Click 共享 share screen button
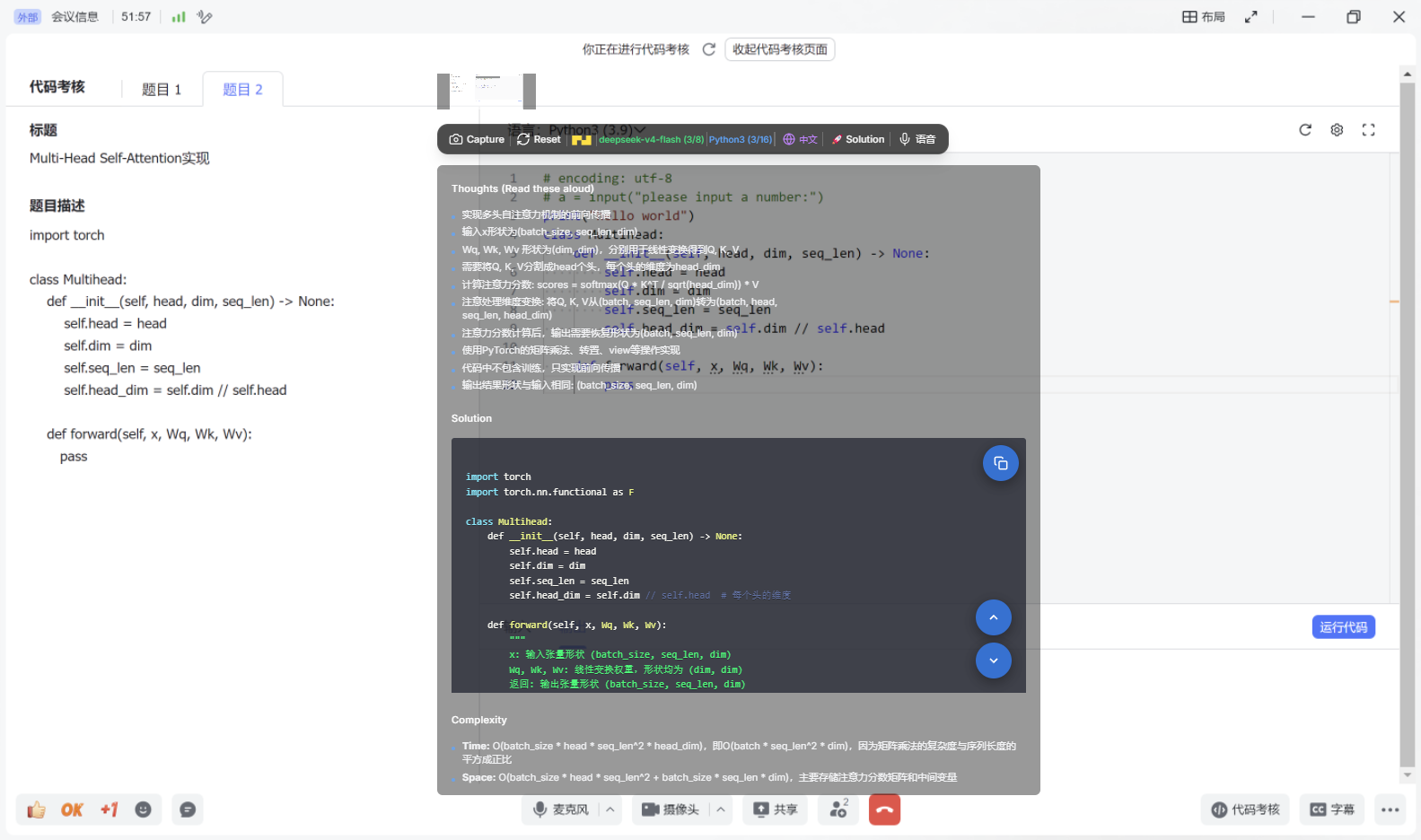The image size is (1421, 840). [776, 809]
